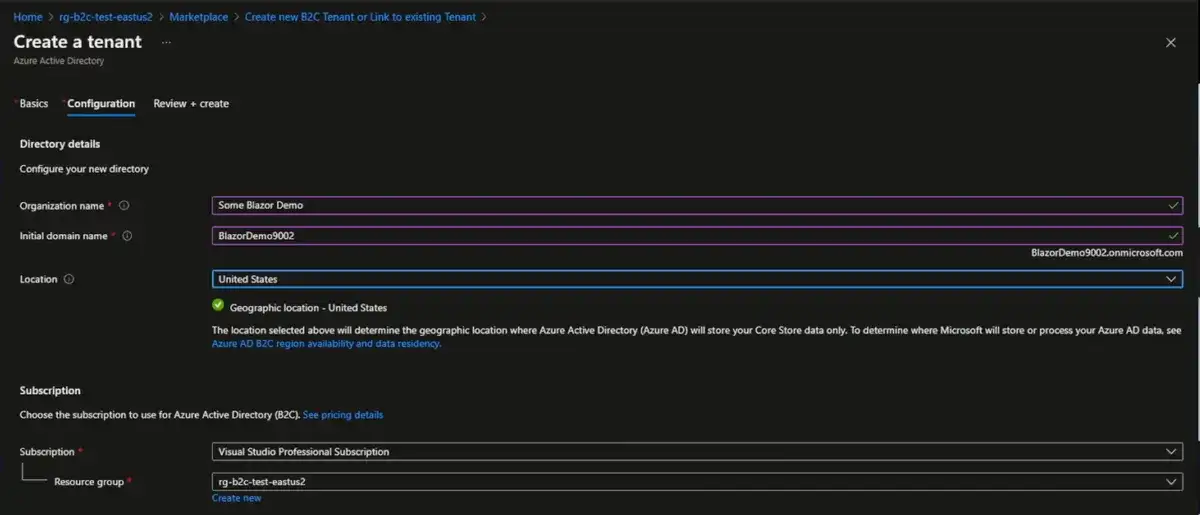Image resolution: width=1200 pixels, height=515 pixels.
Task: Click the ellipsis next to Create a tenant
Action: coord(166,42)
